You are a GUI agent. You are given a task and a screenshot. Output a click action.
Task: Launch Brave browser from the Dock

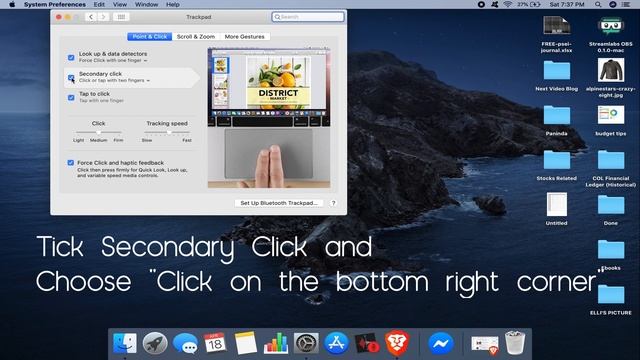pyautogui.click(x=397, y=343)
